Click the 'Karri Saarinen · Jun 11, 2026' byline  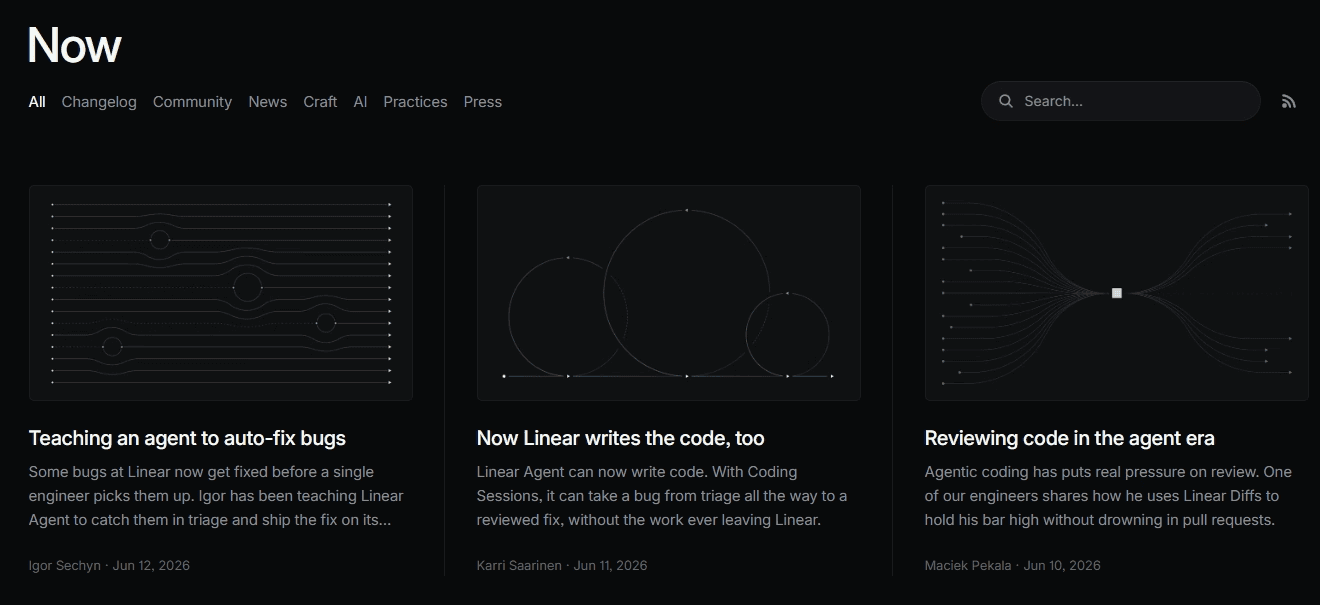[x=562, y=565]
